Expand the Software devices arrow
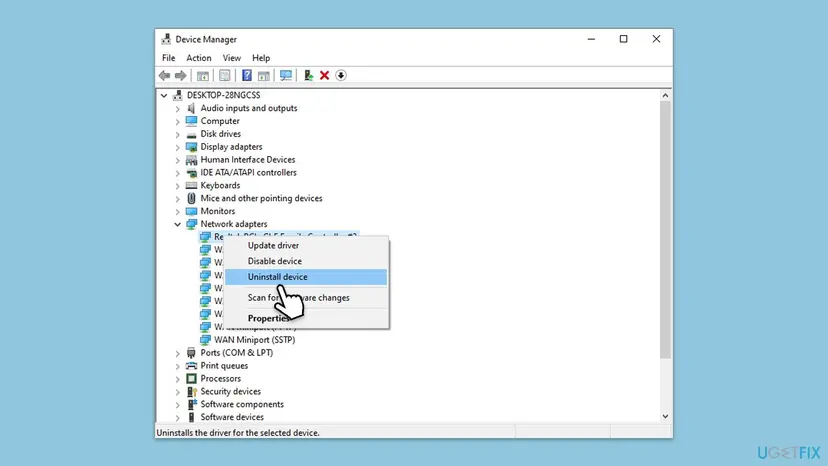 (177, 417)
